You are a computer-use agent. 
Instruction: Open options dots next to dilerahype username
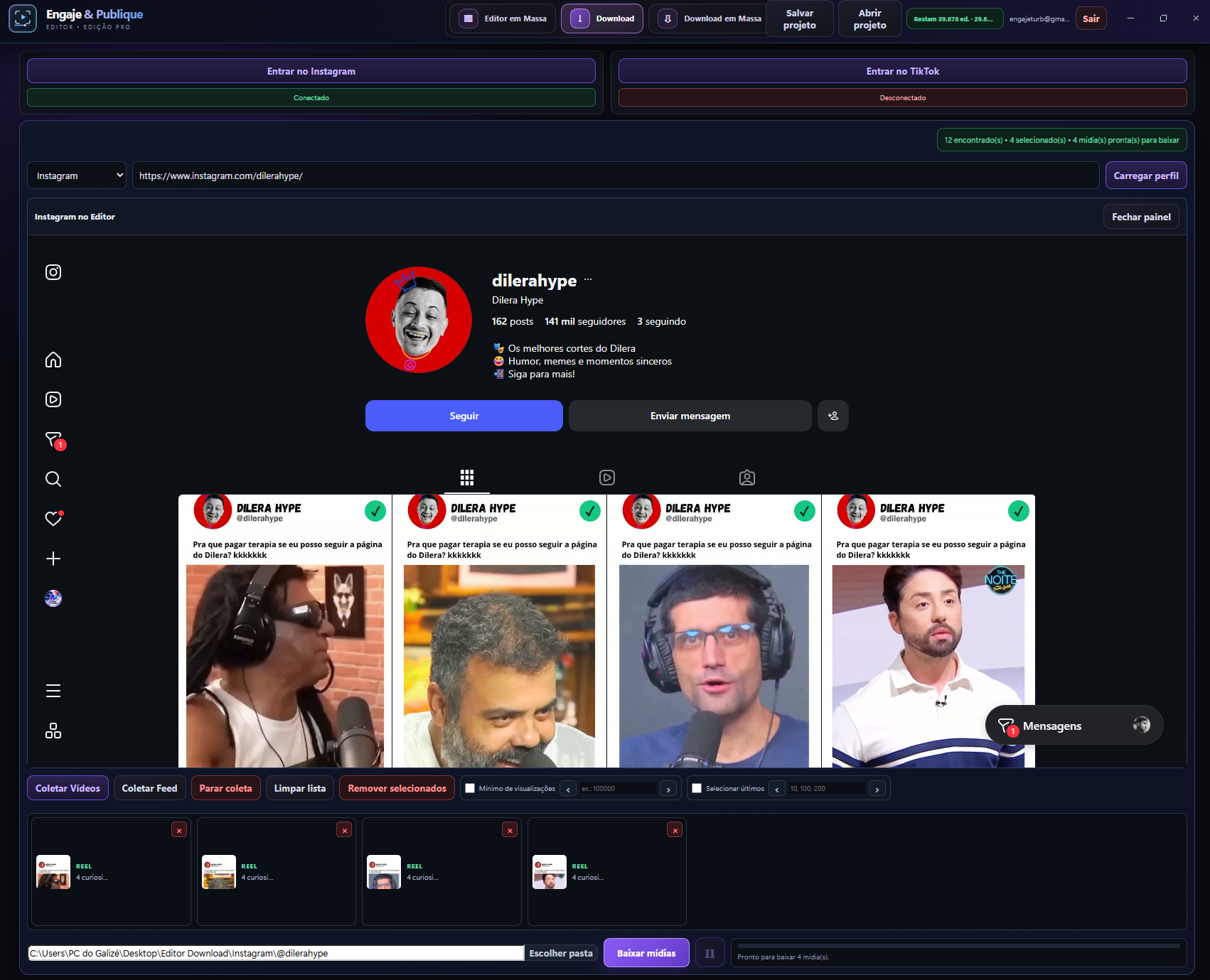coord(588,280)
